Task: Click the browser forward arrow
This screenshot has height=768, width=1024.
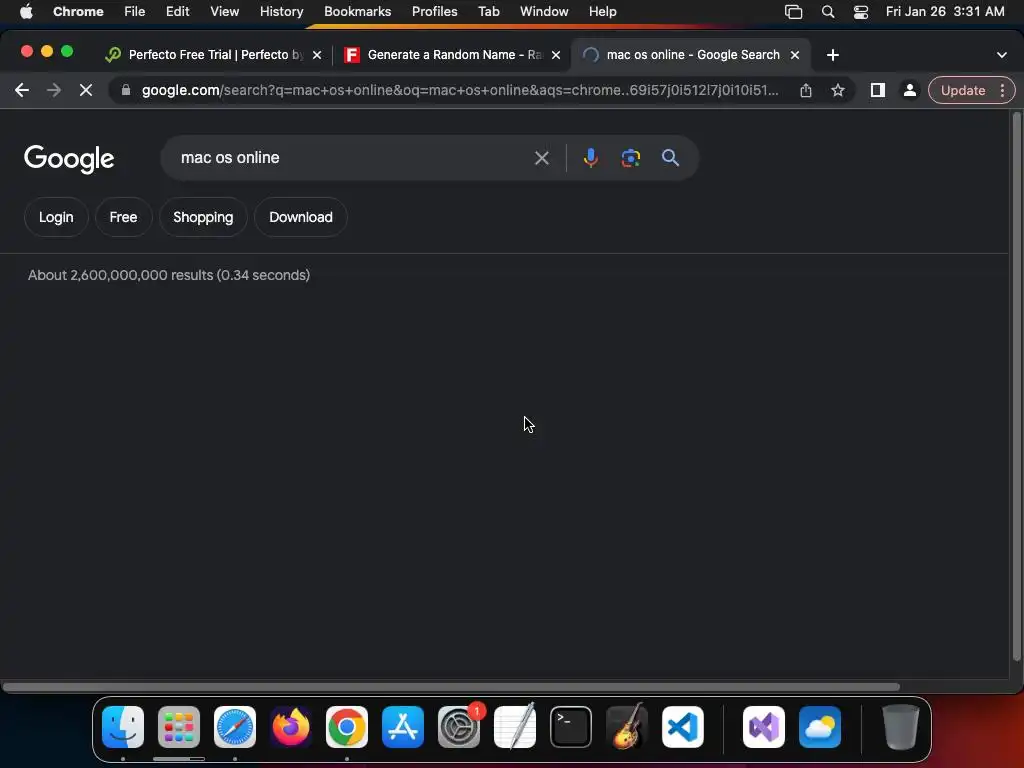Action: point(54,90)
